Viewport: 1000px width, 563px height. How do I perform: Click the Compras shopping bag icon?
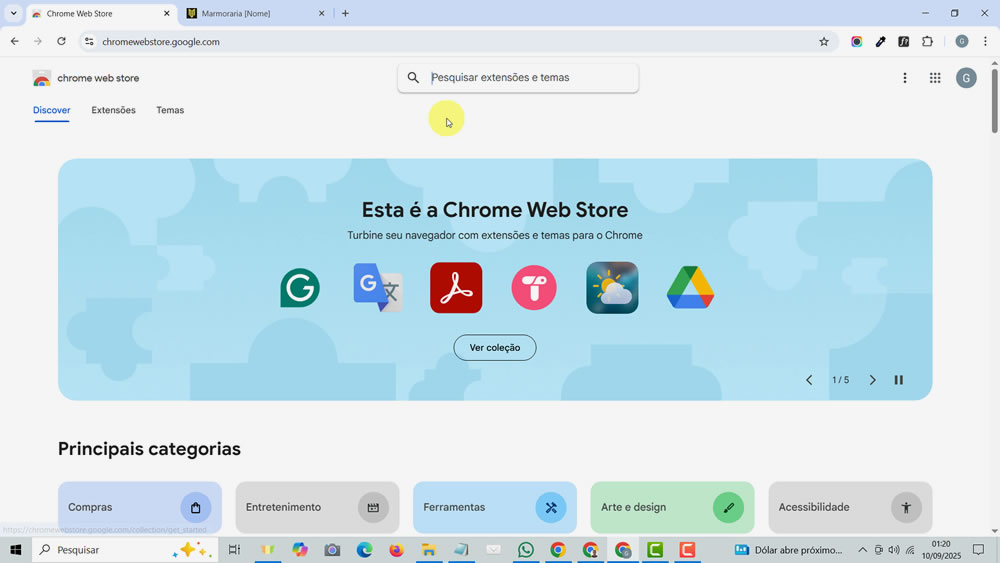click(196, 508)
